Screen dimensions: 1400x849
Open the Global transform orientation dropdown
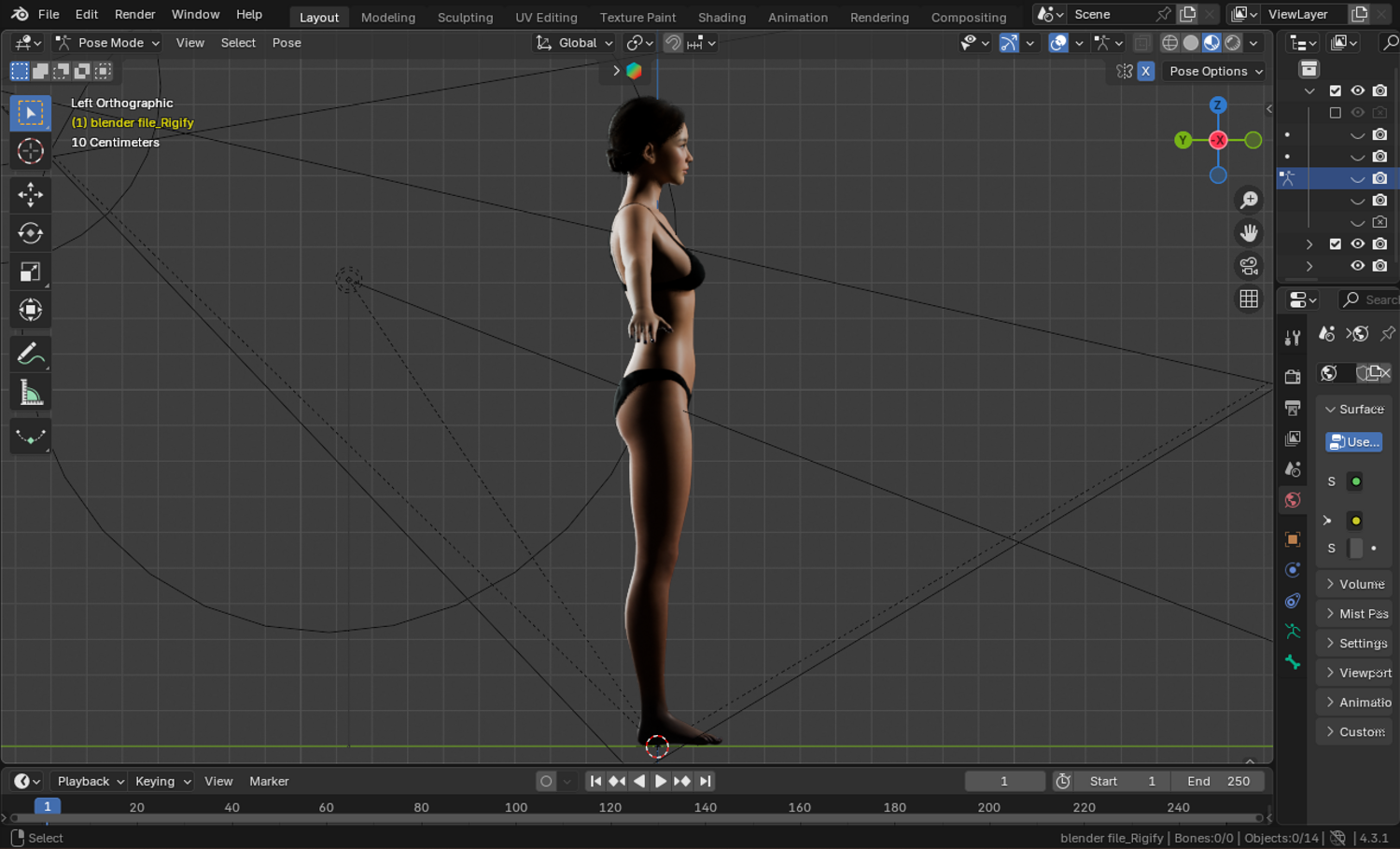point(574,43)
